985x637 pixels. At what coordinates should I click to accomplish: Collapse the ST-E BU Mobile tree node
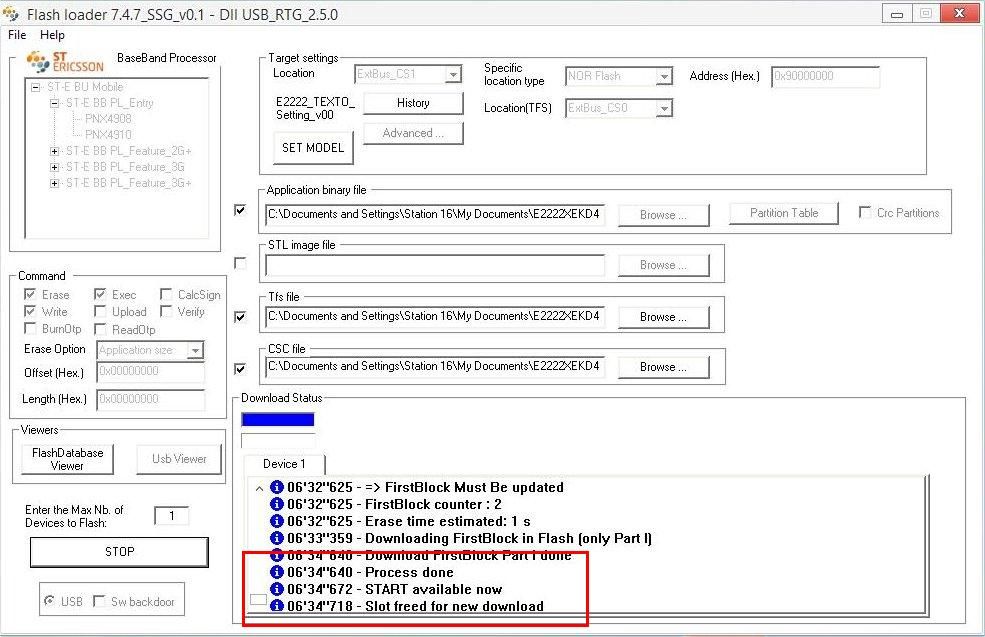point(36,87)
